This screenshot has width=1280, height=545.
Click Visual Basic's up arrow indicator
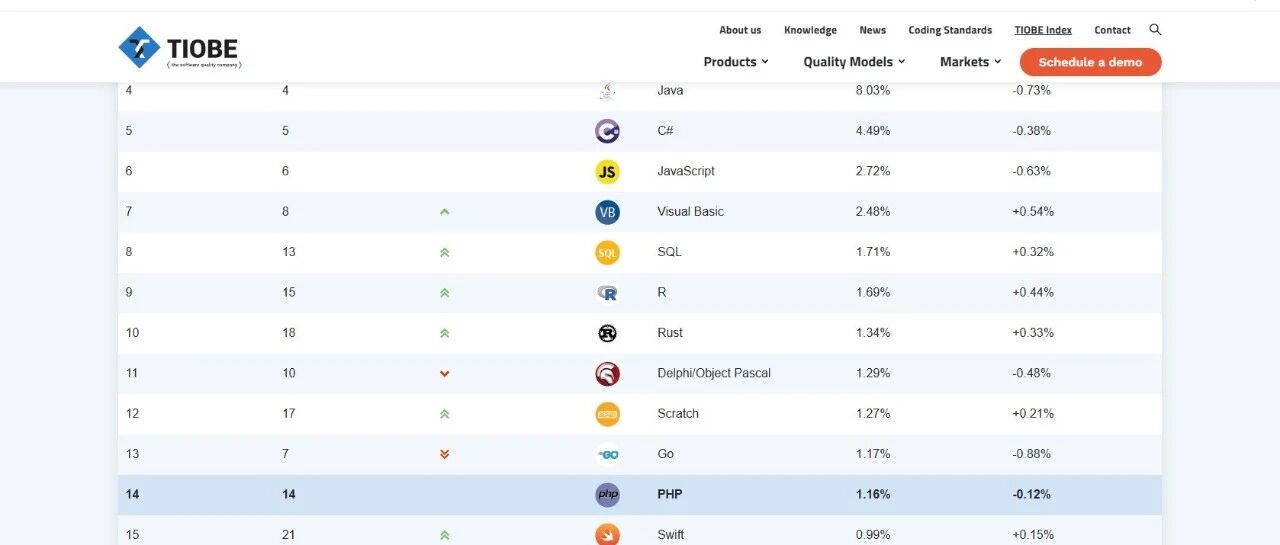(444, 212)
